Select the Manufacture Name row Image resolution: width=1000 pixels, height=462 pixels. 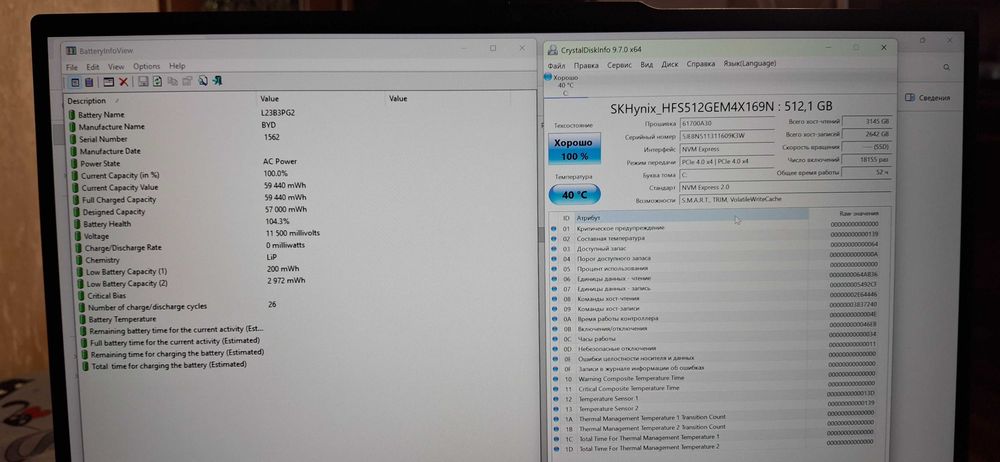(x=300, y=126)
